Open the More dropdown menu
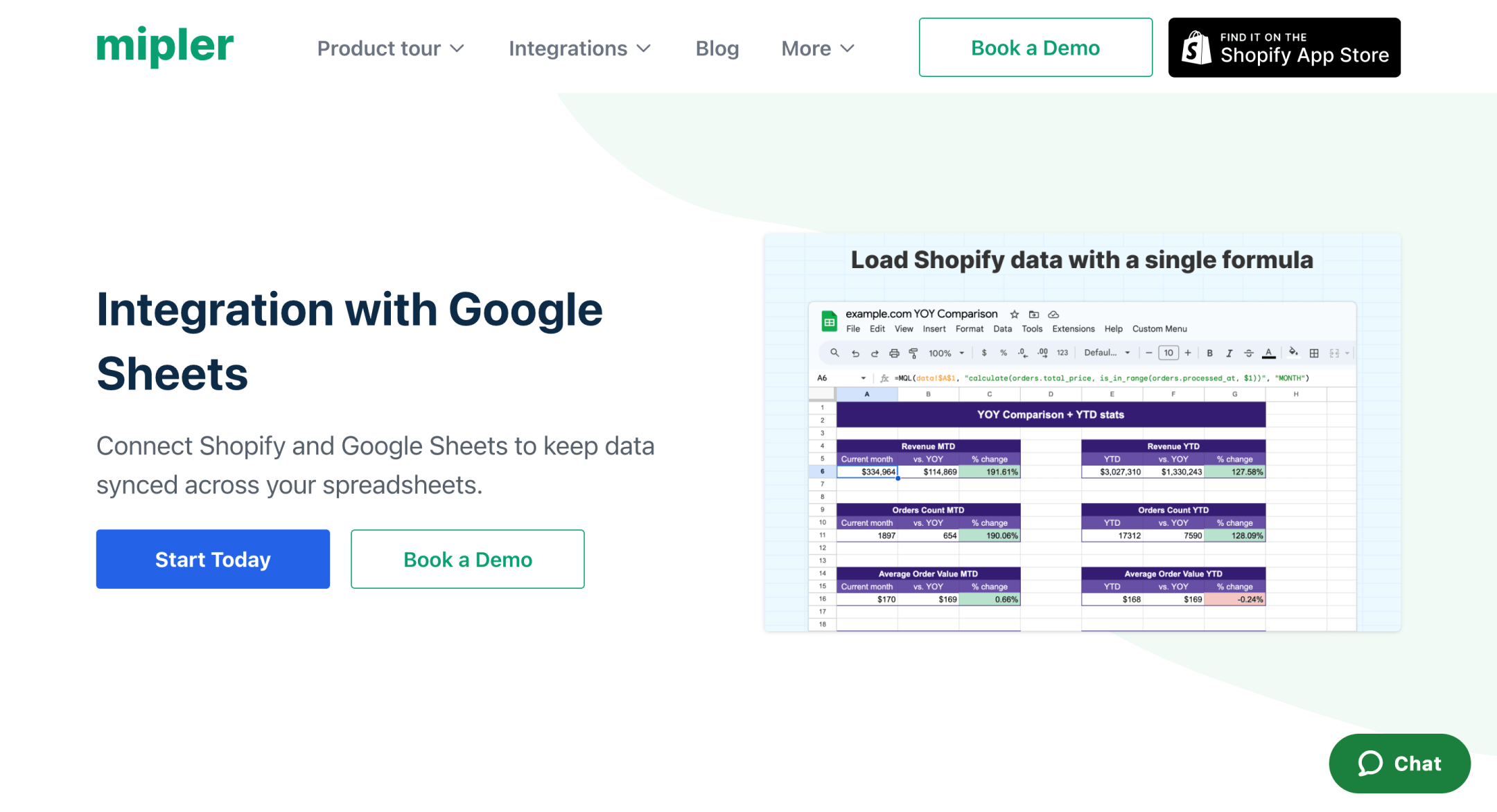 tap(818, 48)
